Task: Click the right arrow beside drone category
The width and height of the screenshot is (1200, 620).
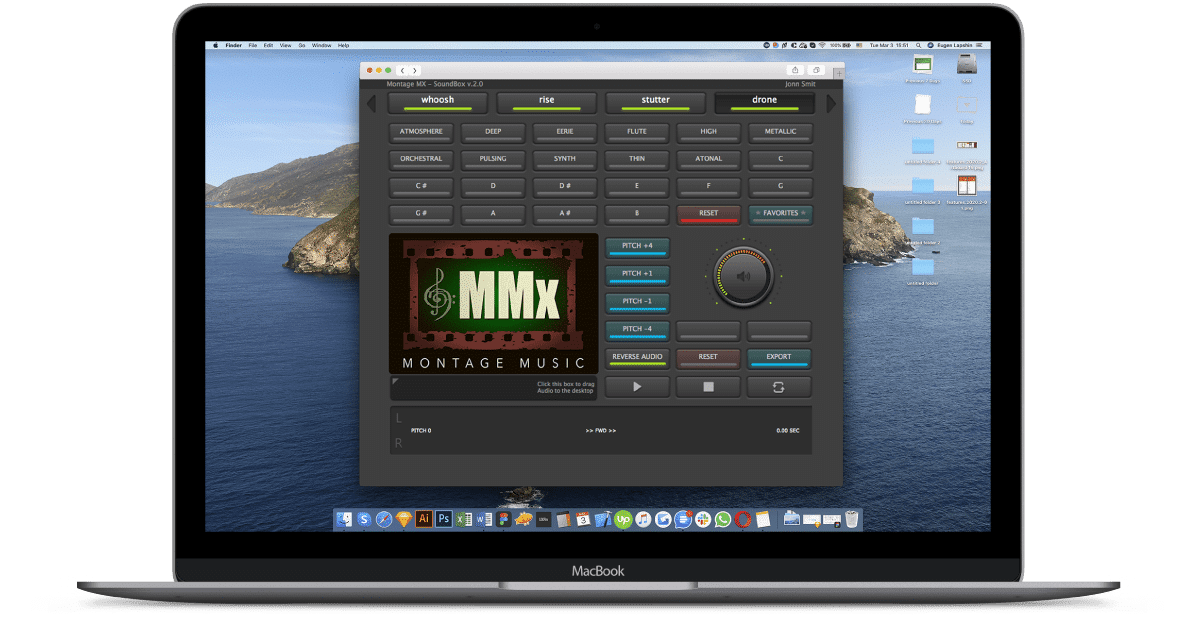Action: tap(830, 103)
